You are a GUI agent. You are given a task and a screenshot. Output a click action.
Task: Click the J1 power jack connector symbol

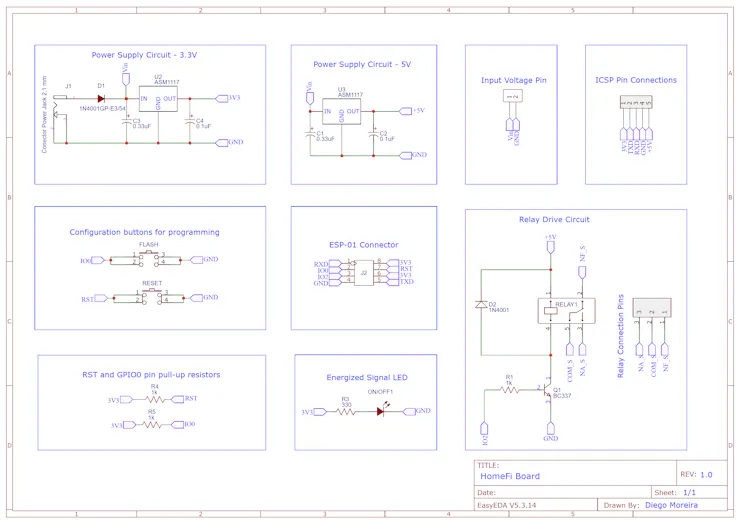pyautogui.click(x=60, y=107)
